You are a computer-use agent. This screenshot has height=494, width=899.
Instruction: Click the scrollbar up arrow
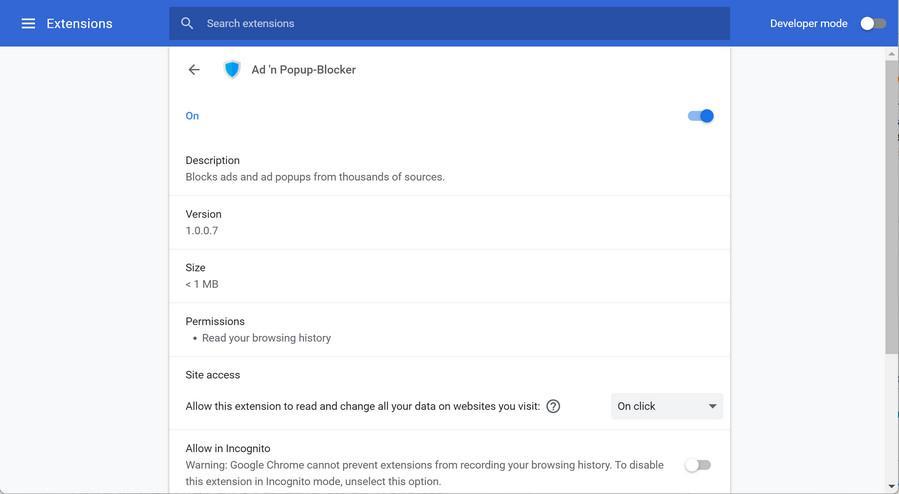click(x=892, y=53)
